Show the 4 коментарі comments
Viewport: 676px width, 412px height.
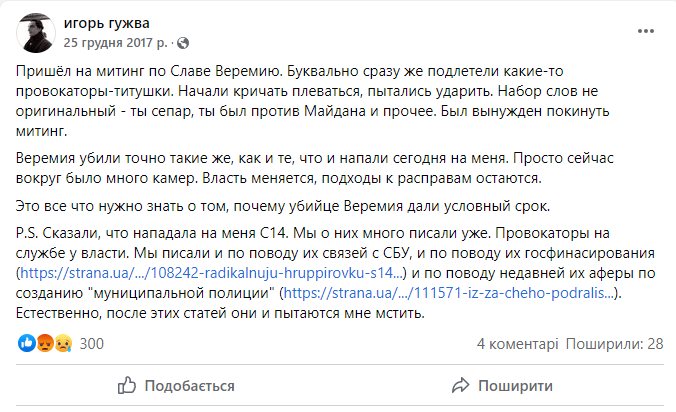(517, 344)
